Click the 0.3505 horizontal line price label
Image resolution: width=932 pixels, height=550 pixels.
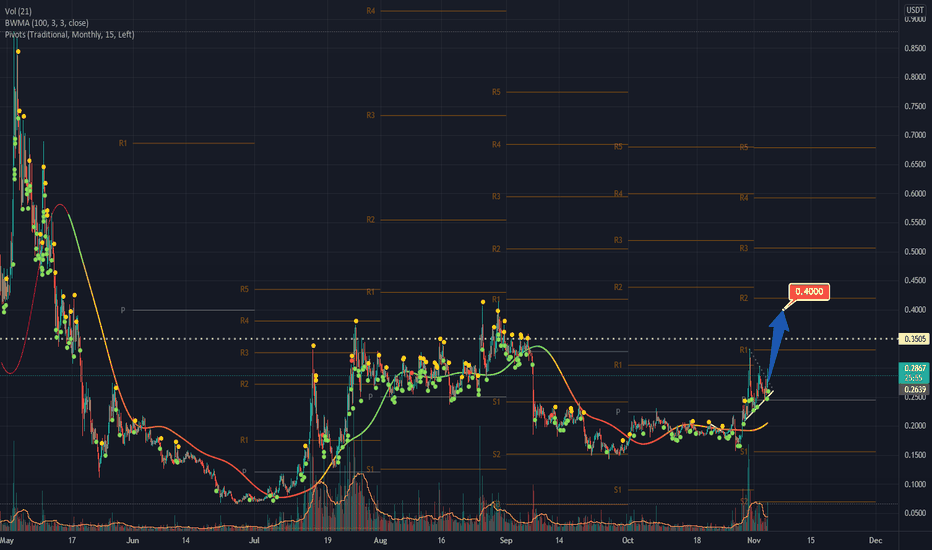click(915, 339)
